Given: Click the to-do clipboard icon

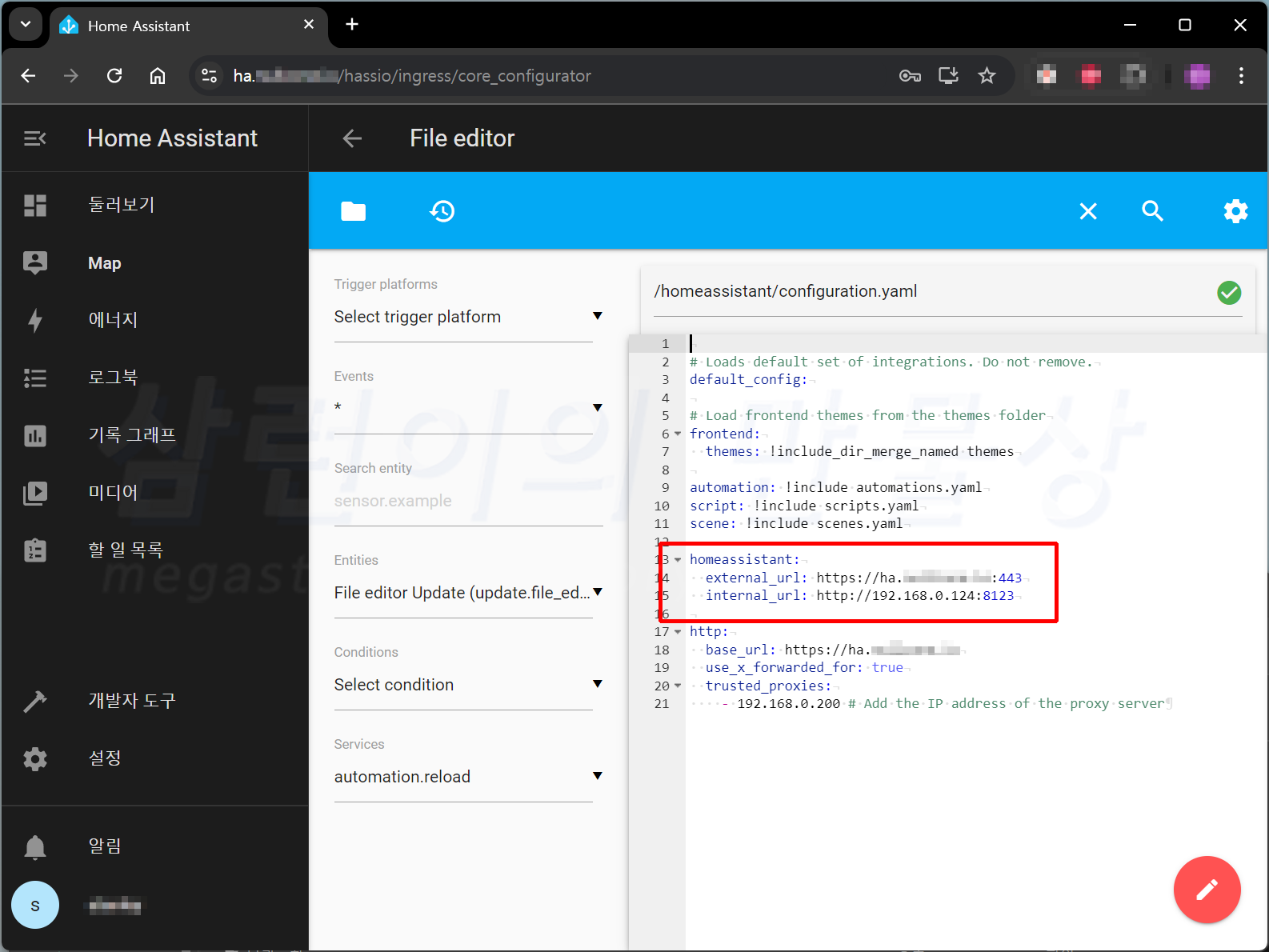Looking at the screenshot, I should tap(35, 550).
